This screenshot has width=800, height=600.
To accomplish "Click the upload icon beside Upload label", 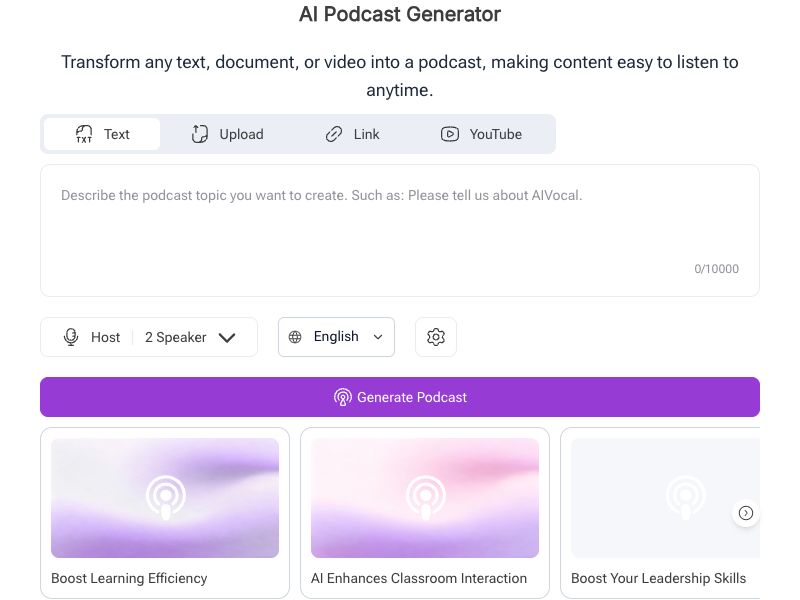I will (199, 133).
